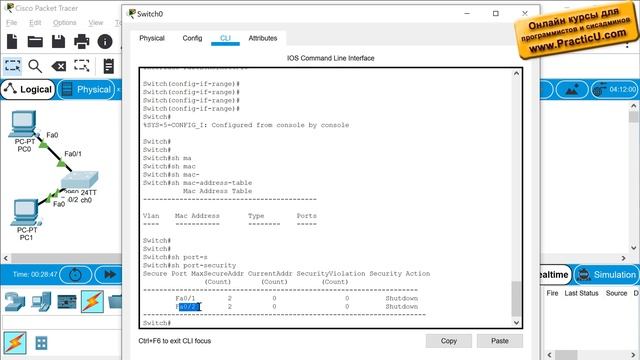
Task: Click the workspace horizontal scrollbar left arrow
Action: [x=6, y=258]
